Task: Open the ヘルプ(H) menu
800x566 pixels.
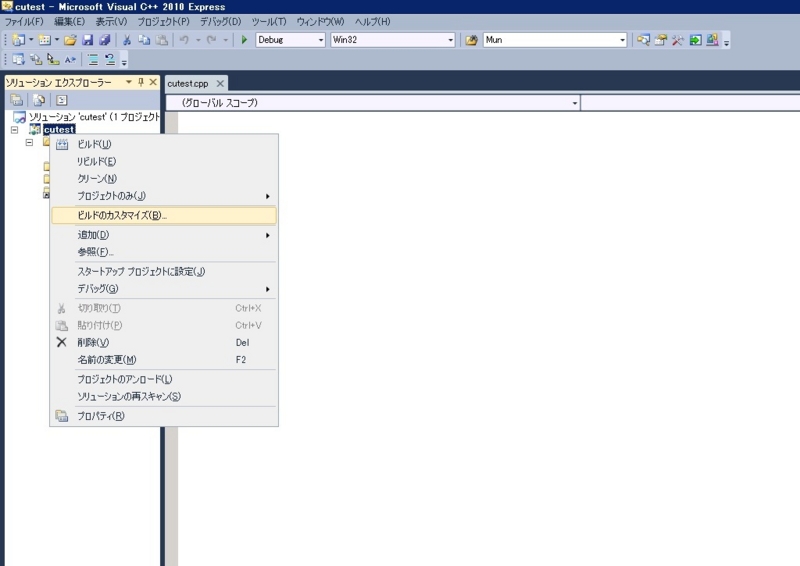Action: pos(372,21)
